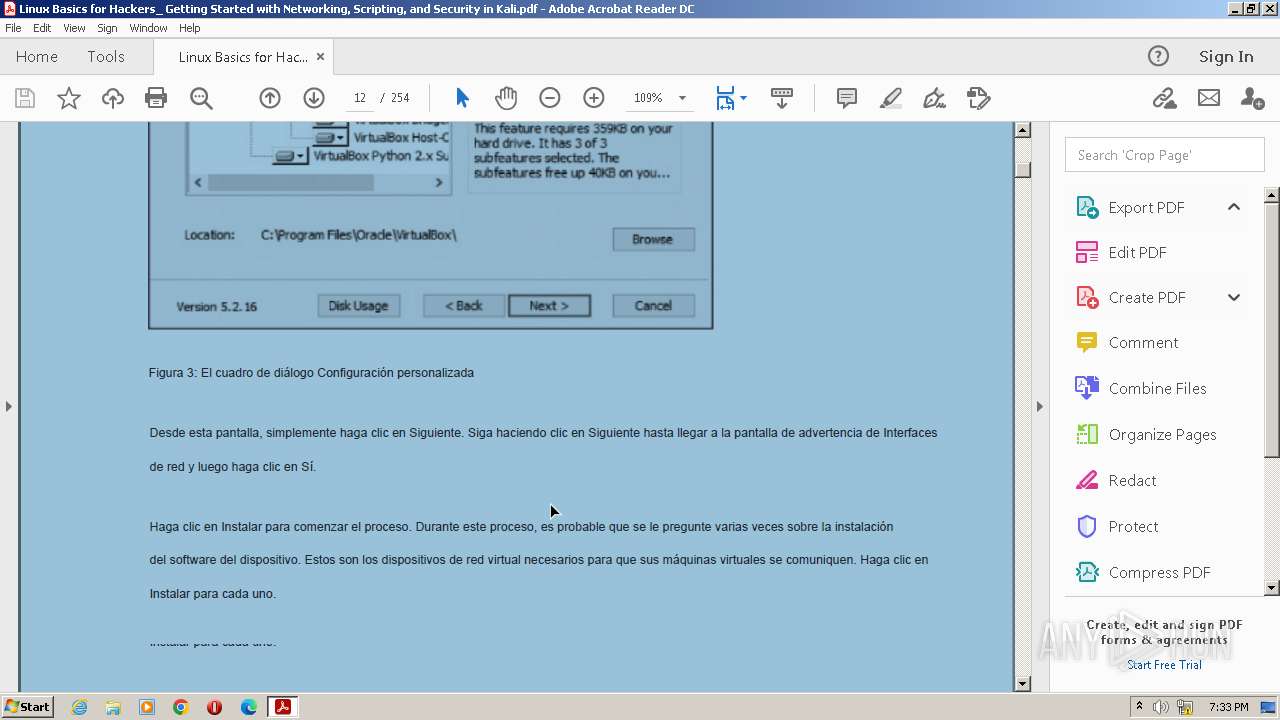Viewport: 1280px width, 720px height.
Task: Open the File menu
Action: tap(13, 28)
